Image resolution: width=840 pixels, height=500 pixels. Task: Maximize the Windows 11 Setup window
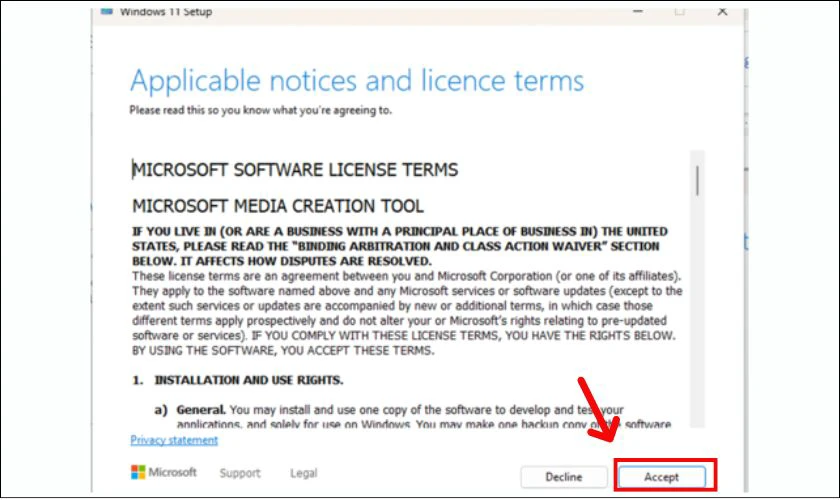click(x=679, y=11)
